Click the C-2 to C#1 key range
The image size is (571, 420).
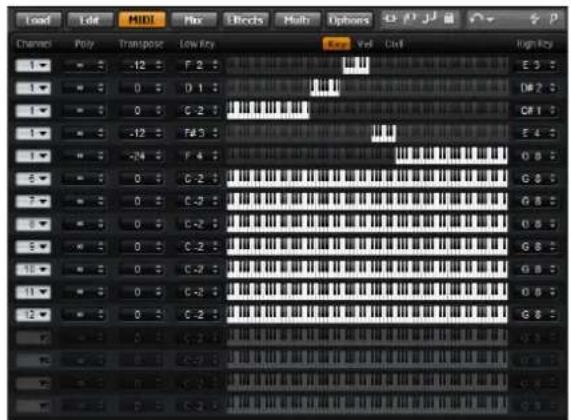(x=268, y=111)
